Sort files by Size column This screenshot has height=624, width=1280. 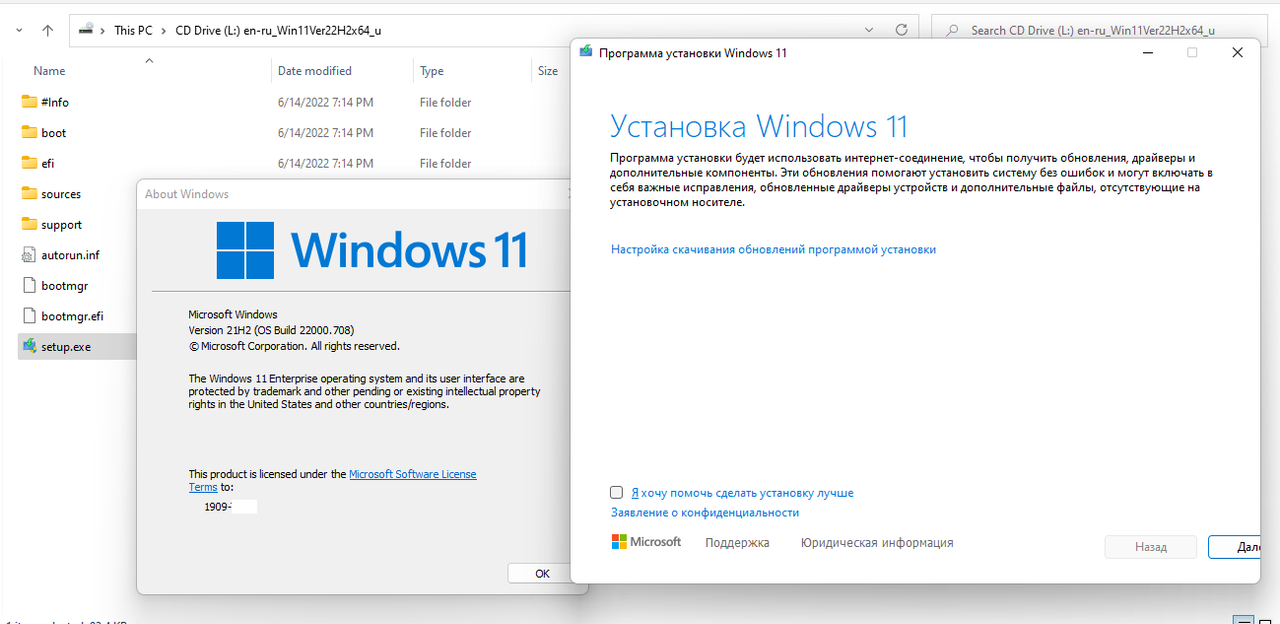click(548, 71)
